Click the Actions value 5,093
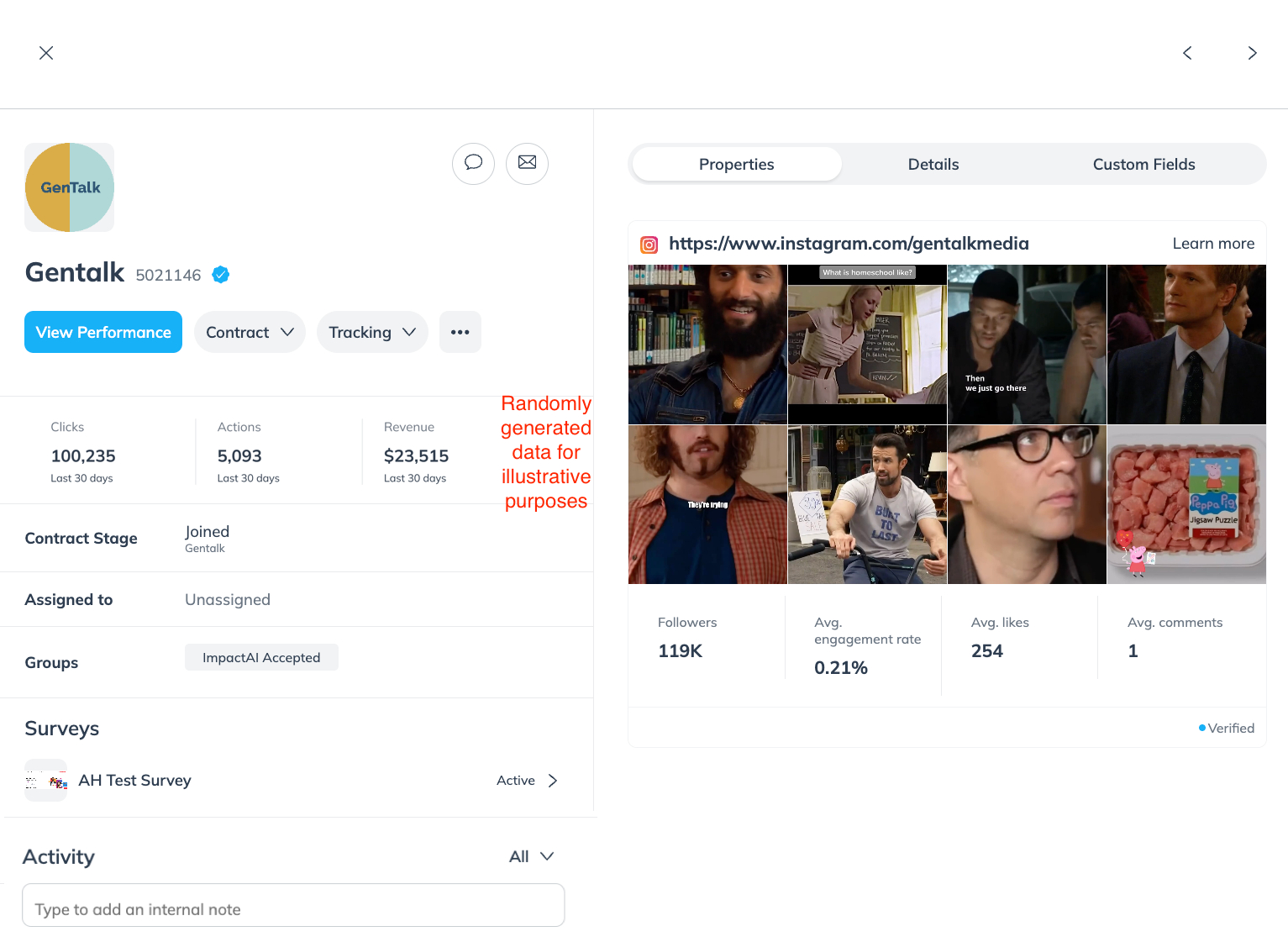Image resolution: width=1288 pixels, height=942 pixels. (x=239, y=455)
